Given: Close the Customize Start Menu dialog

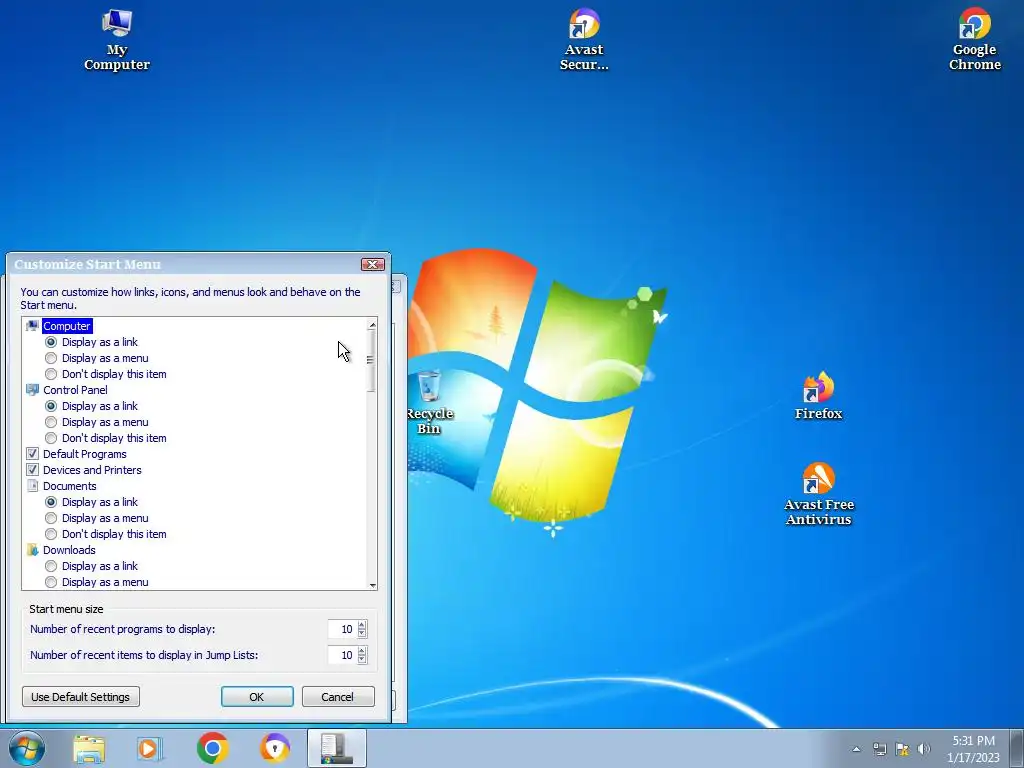Looking at the screenshot, I should tap(373, 264).
